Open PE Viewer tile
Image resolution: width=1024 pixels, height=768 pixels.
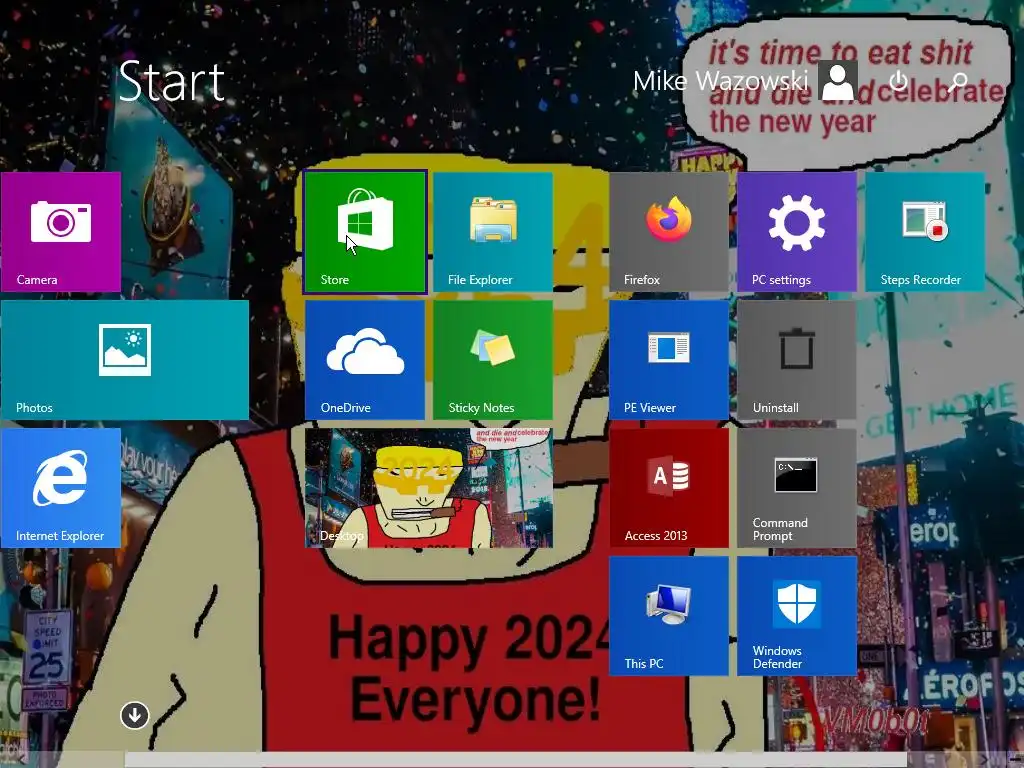tap(669, 360)
